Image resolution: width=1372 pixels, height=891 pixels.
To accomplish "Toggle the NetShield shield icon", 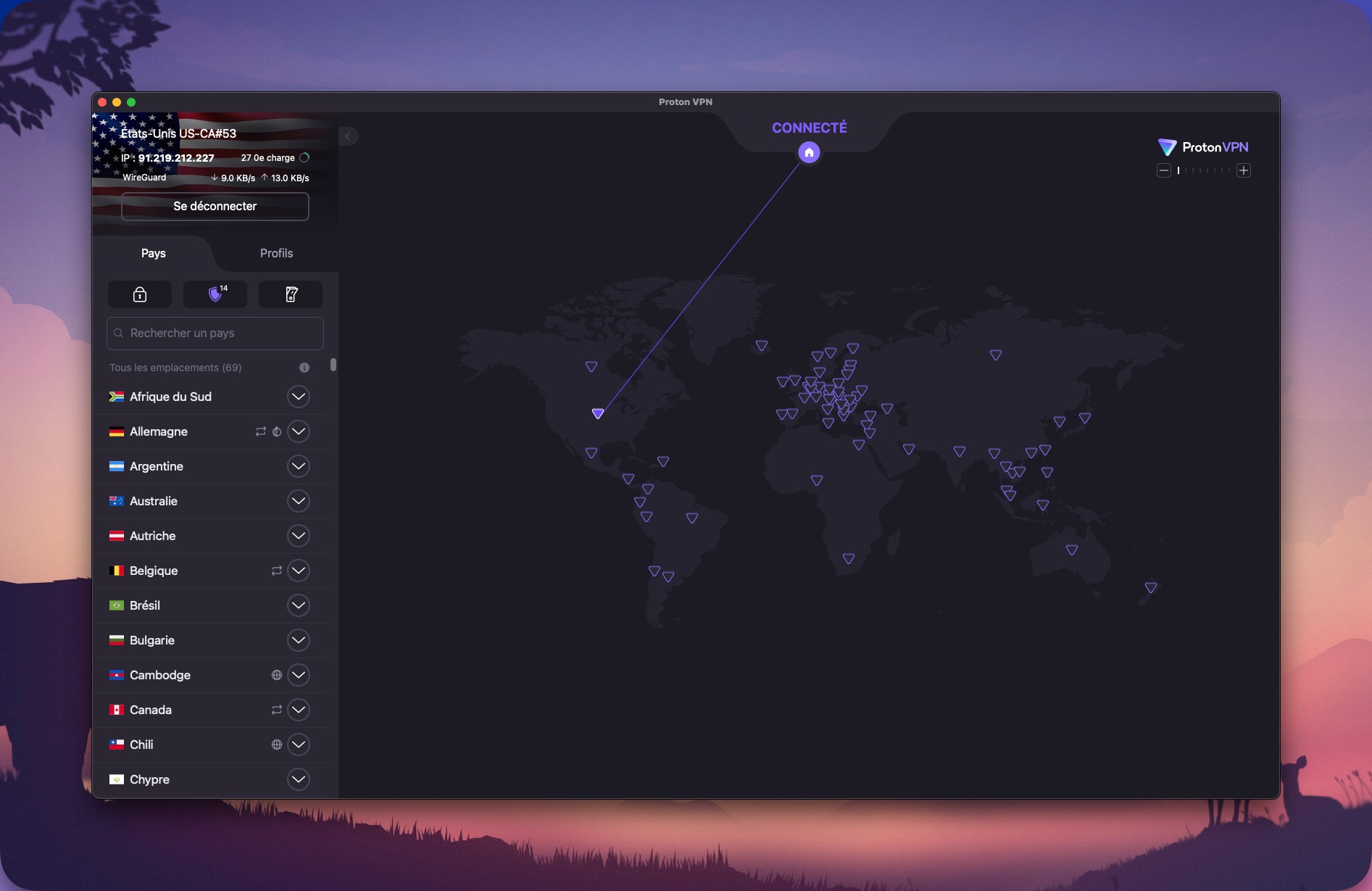I will point(215,294).
